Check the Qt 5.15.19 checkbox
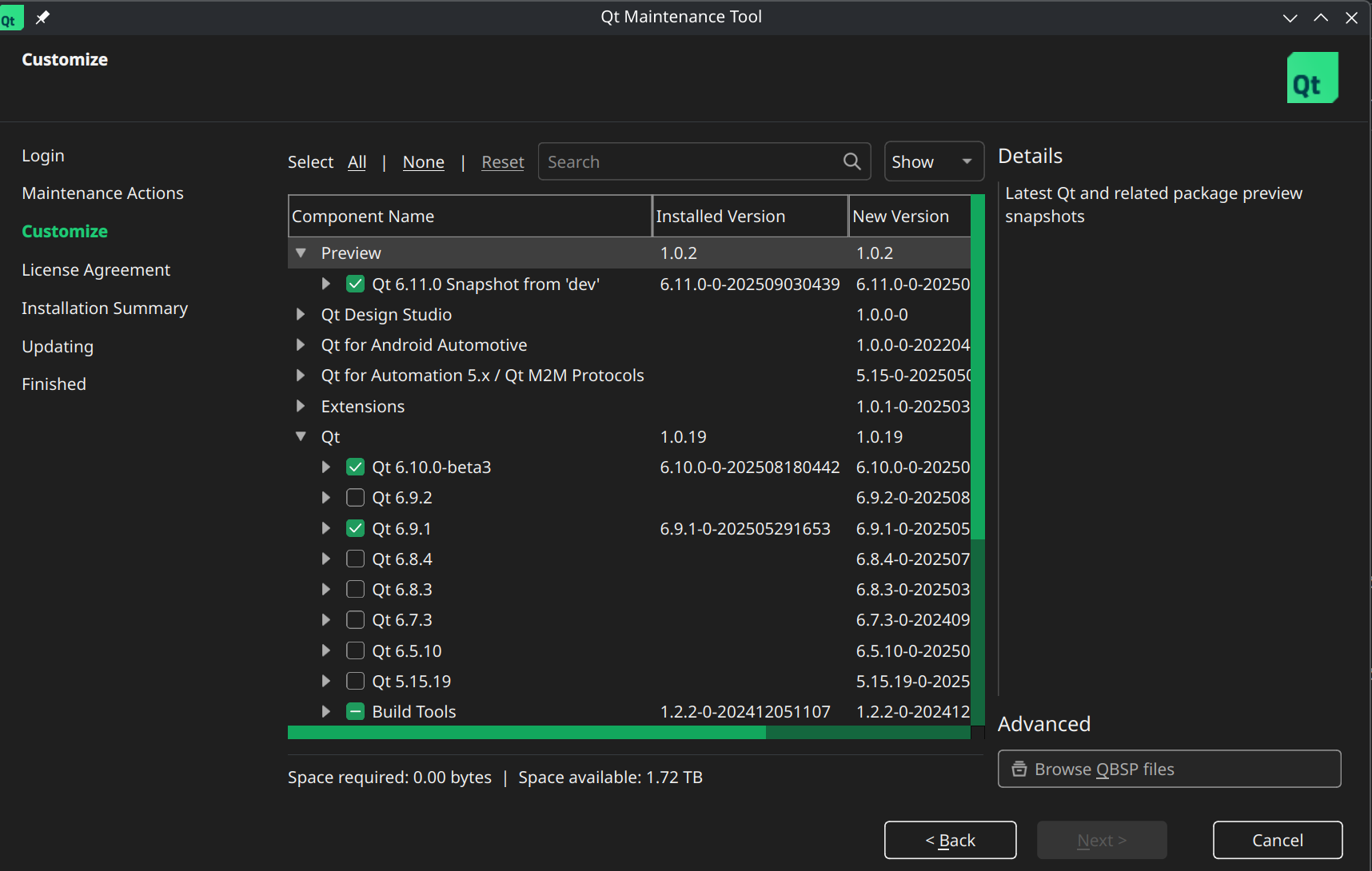This screenshot has height=871, width=1372. (356, 681)
